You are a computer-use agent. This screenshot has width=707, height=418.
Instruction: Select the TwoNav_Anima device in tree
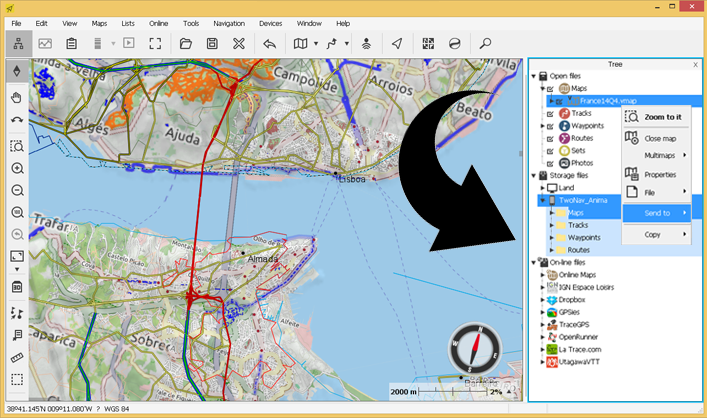pyautogui.click(x=583, y=200)
